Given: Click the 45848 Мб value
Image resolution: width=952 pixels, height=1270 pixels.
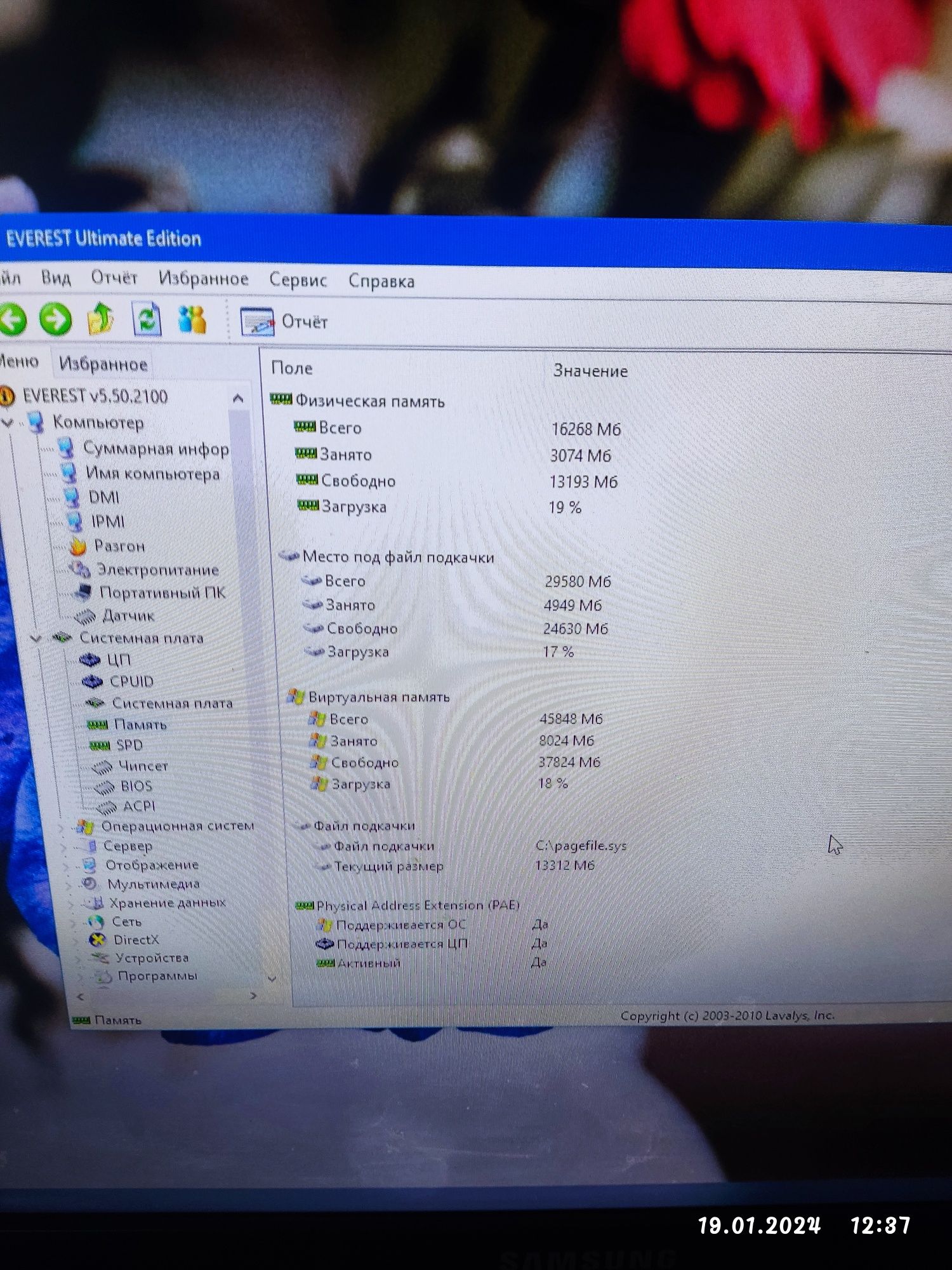Looking at the screenshot, I should [571, 719].
